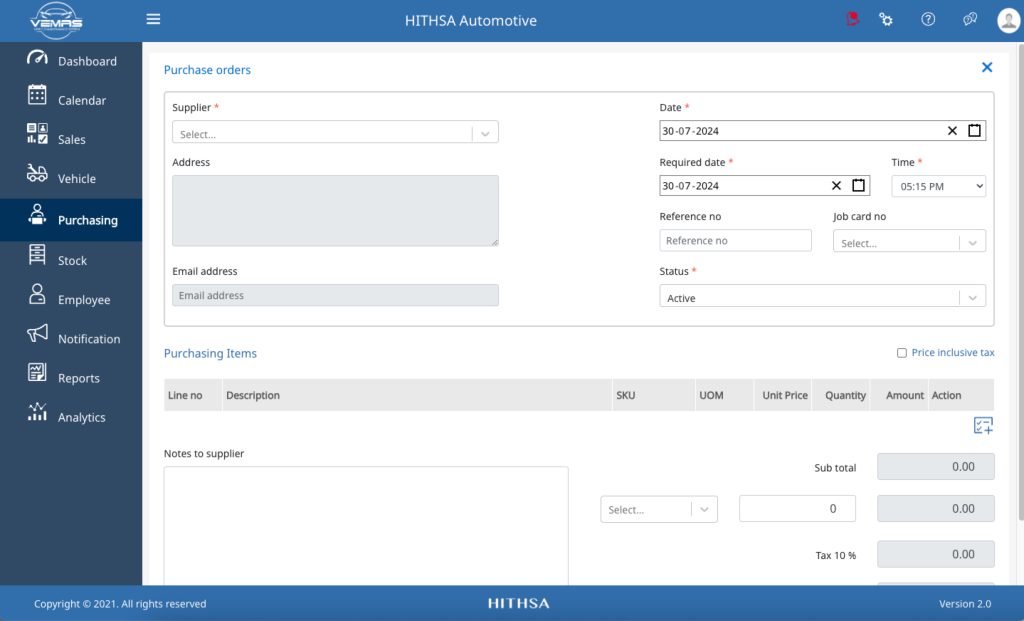This screenshot has width=1024, height=621.
Task: Open Employee menu item
Action: click(84, 300)
